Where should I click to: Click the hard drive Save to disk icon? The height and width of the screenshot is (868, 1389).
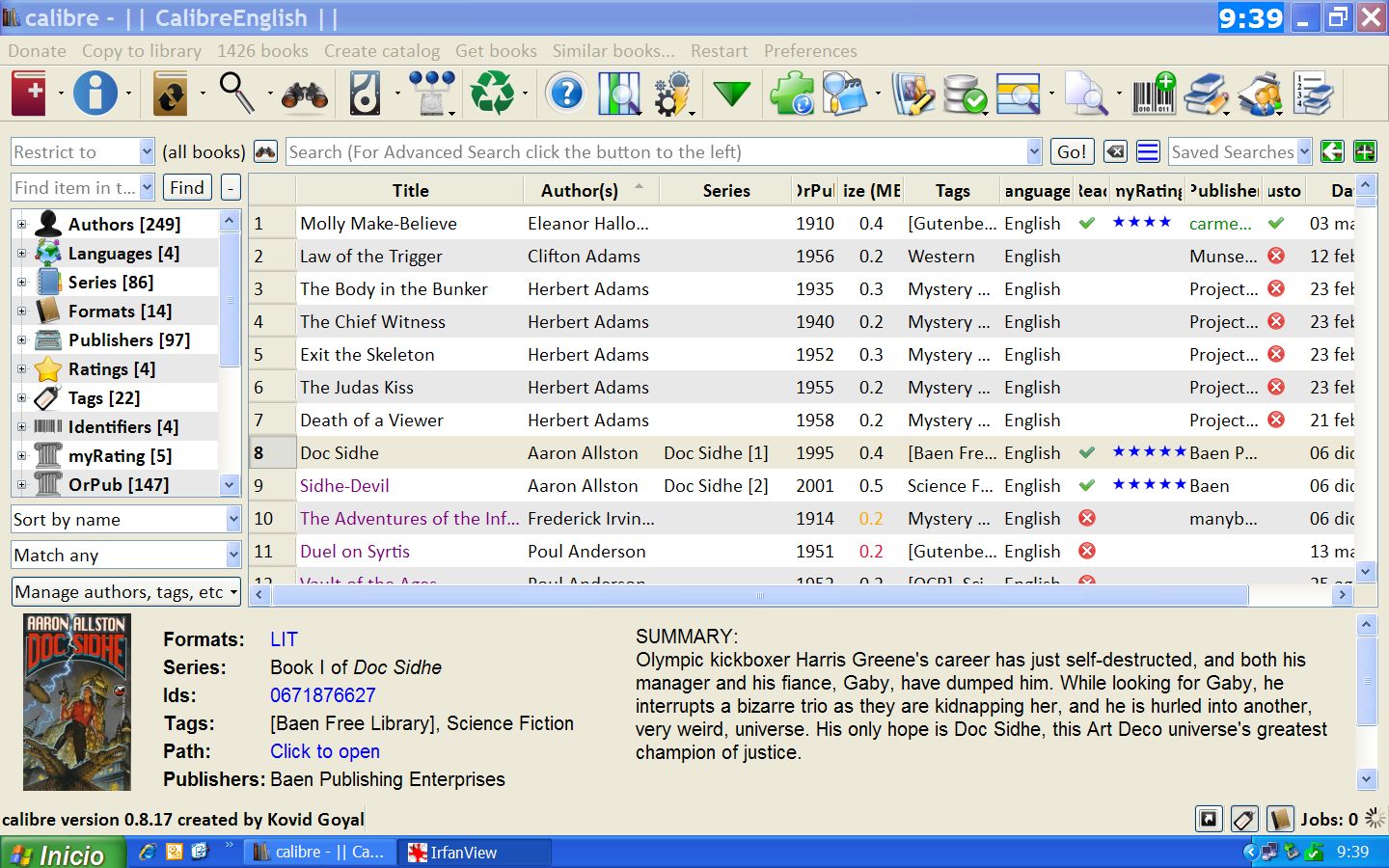[366, 94]
